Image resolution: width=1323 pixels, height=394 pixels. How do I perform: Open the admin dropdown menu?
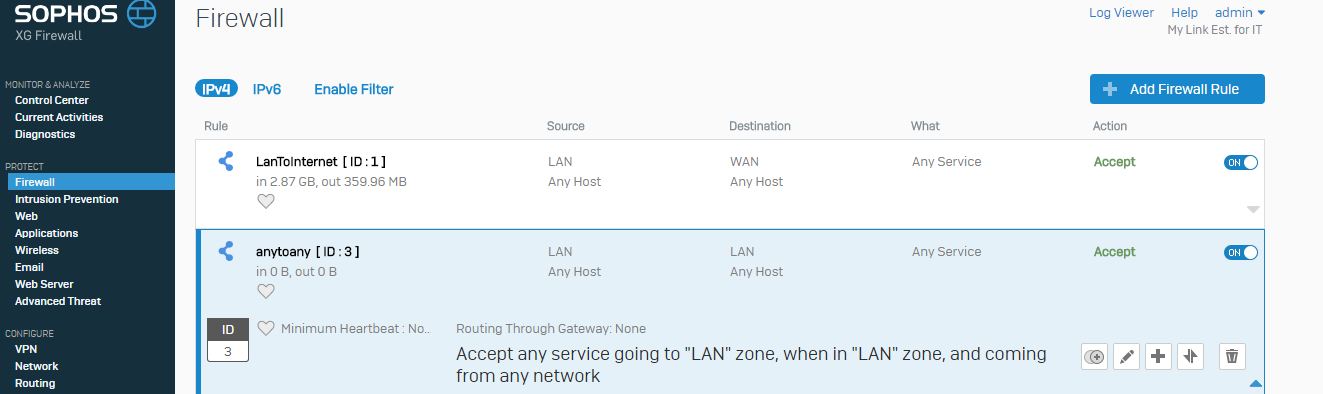click(1240, 13)
